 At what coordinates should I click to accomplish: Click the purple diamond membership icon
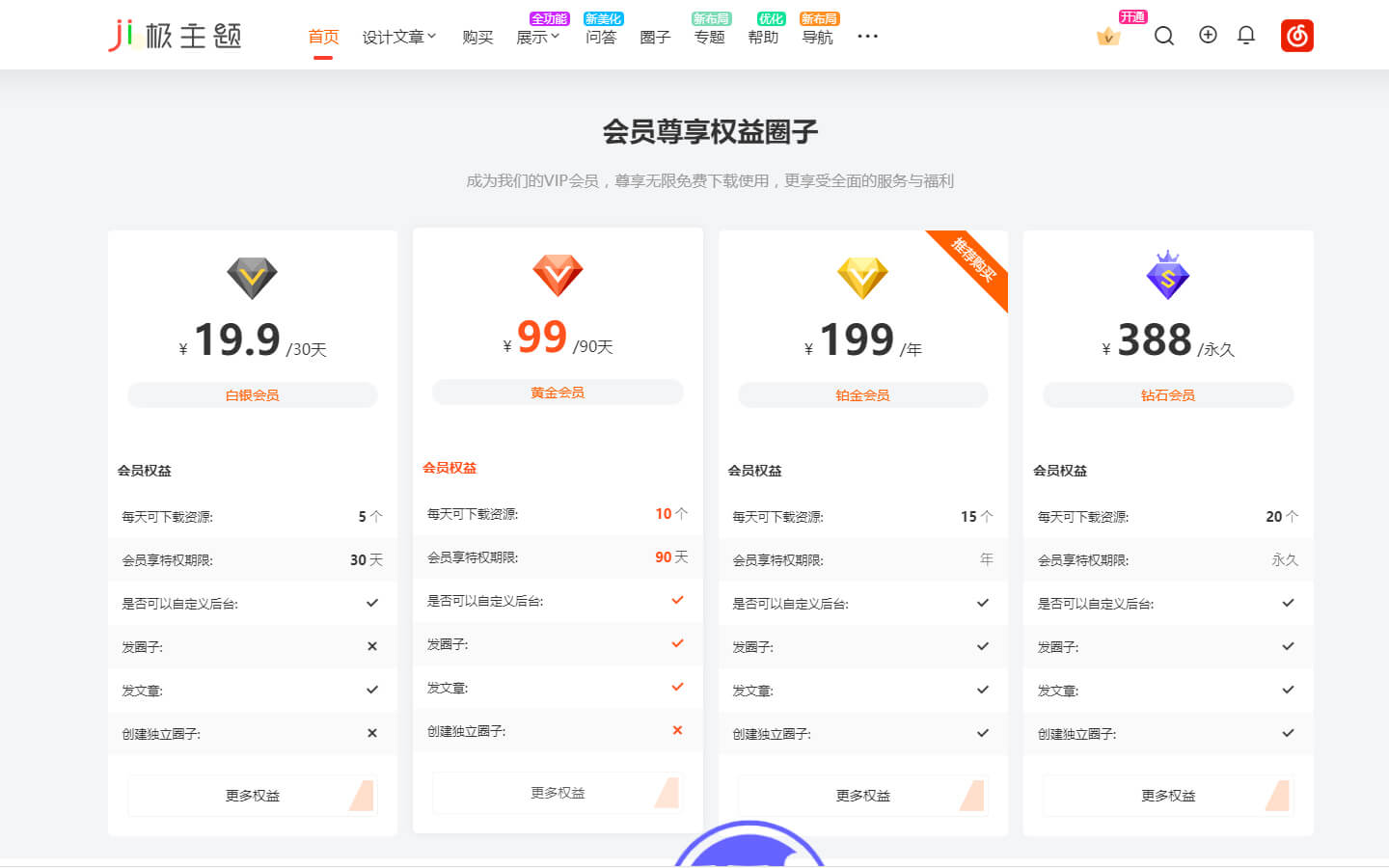point(1167,276)
